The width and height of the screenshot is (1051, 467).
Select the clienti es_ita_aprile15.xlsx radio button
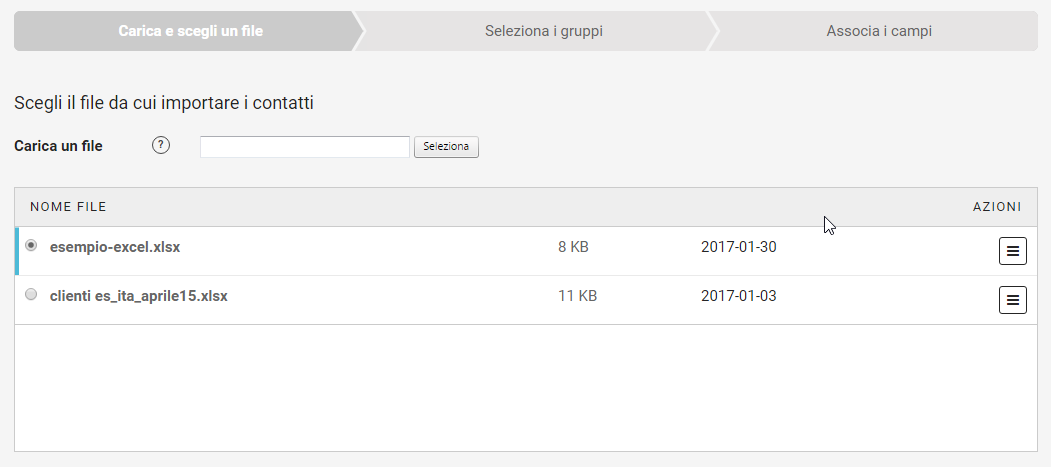31,295
